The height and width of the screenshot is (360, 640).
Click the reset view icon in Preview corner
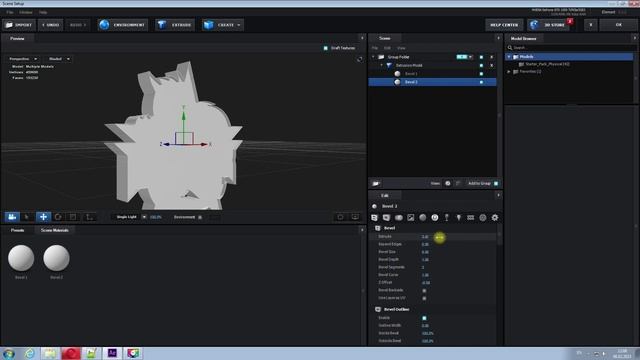[x=360, y=59]
